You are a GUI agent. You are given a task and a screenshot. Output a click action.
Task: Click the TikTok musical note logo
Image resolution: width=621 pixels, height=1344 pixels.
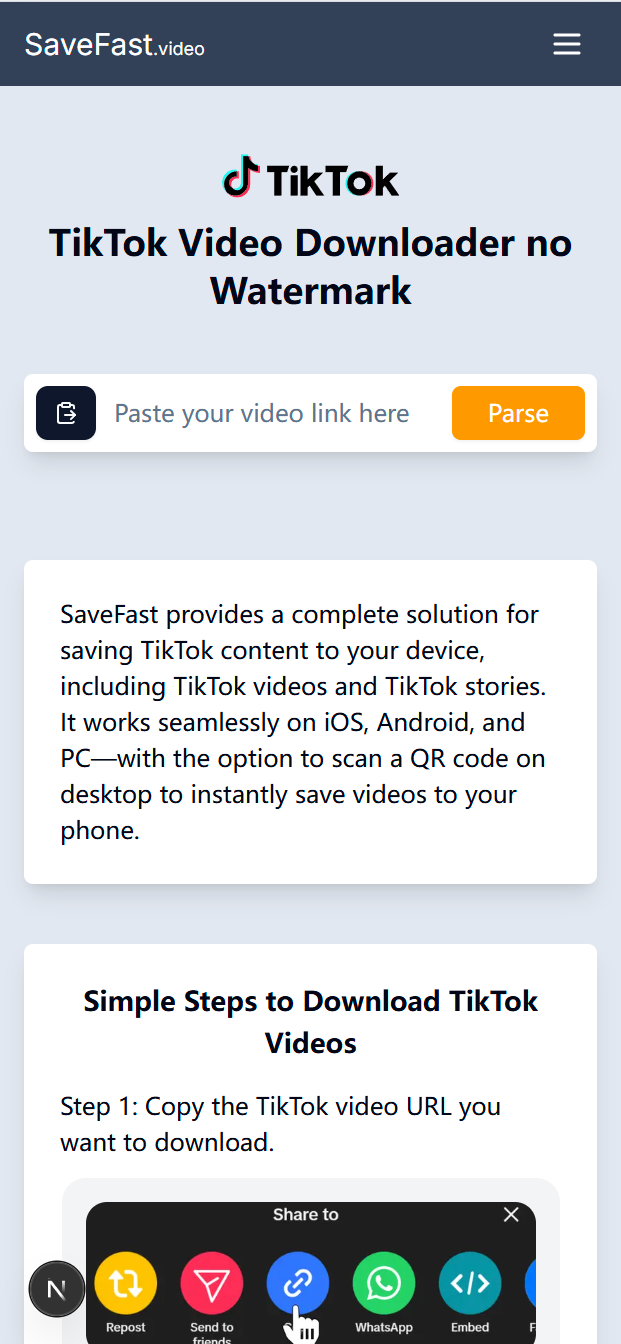[240, 178]
